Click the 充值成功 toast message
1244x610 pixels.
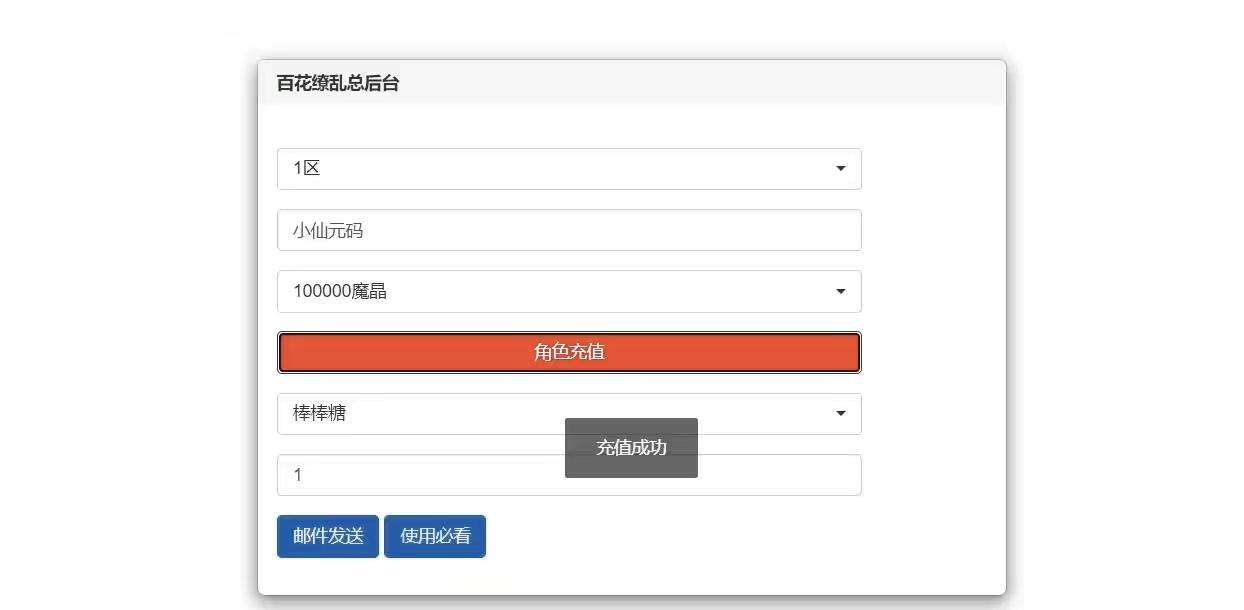click(631, 448)
